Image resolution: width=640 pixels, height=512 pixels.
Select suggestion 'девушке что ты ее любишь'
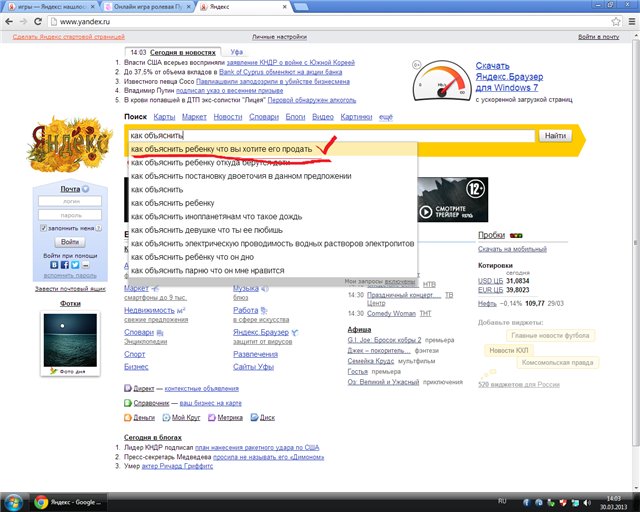(273, 230)
